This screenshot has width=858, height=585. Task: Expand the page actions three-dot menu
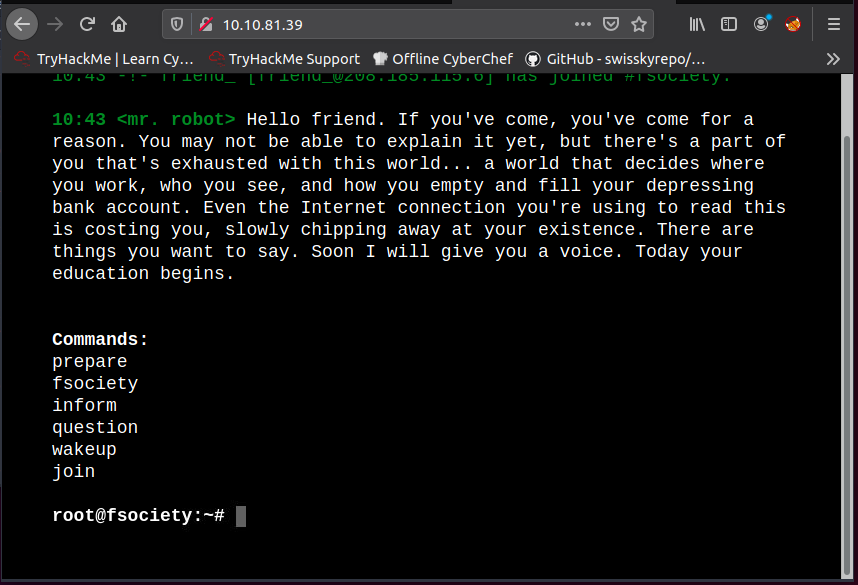(x=583, y=24)
